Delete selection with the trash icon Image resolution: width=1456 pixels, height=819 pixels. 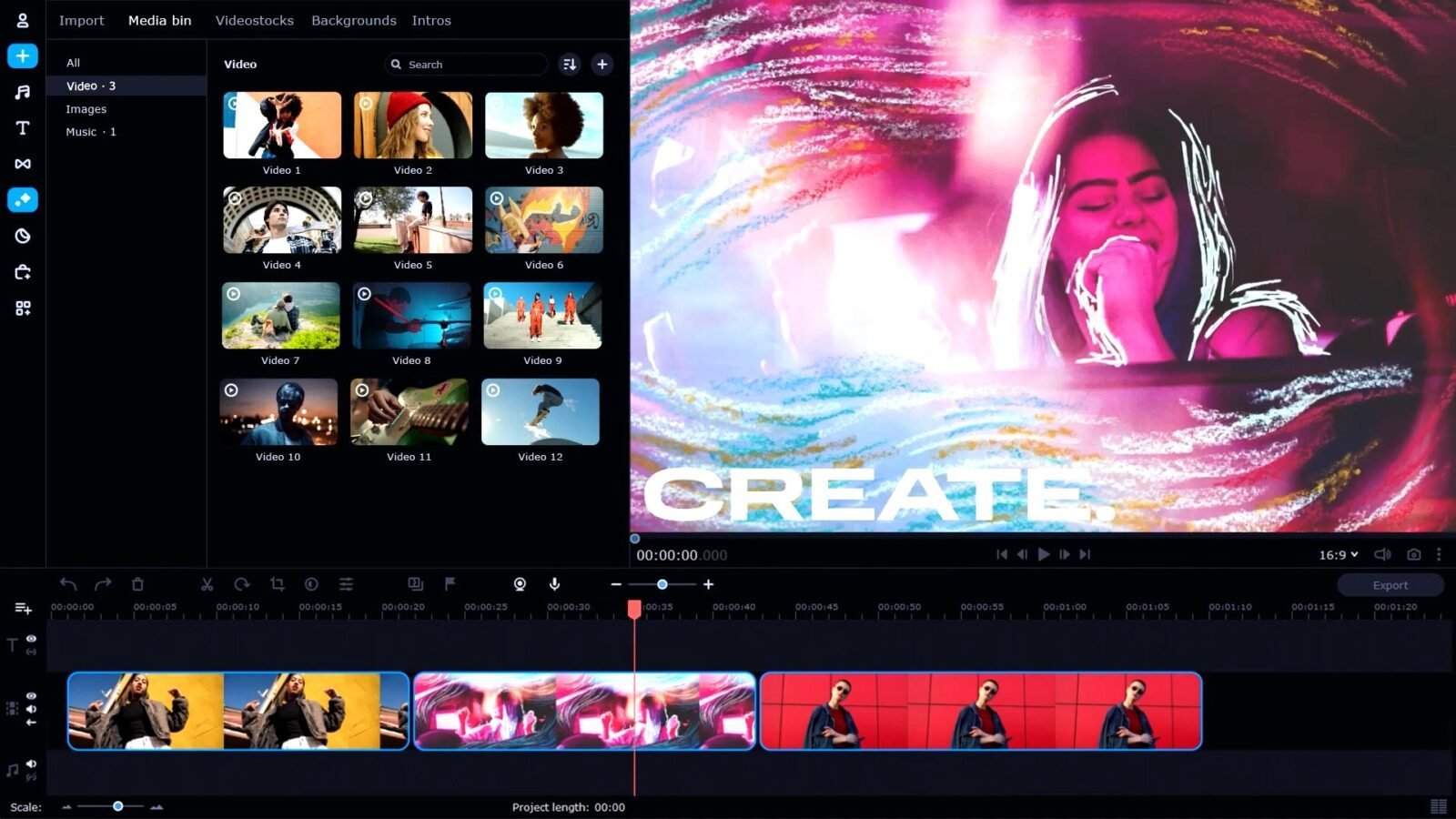coord(137,584)
